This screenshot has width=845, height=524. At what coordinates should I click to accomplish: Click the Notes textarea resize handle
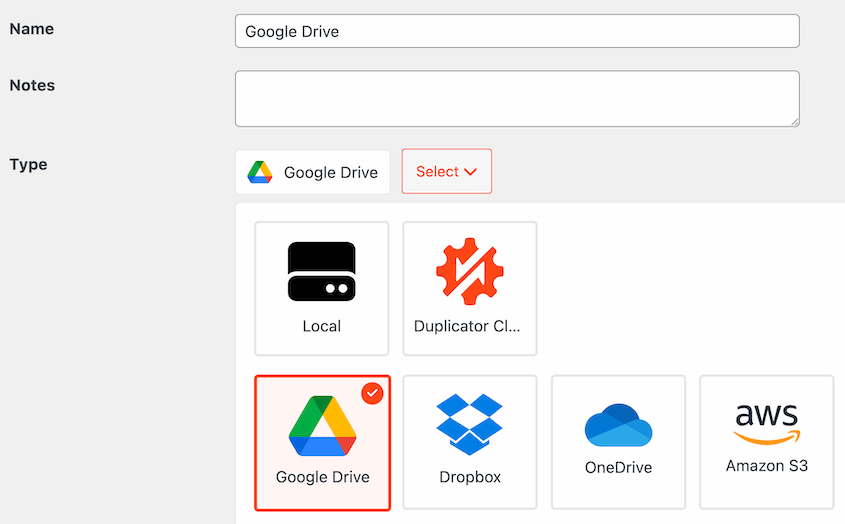click(x=795, y=122)
